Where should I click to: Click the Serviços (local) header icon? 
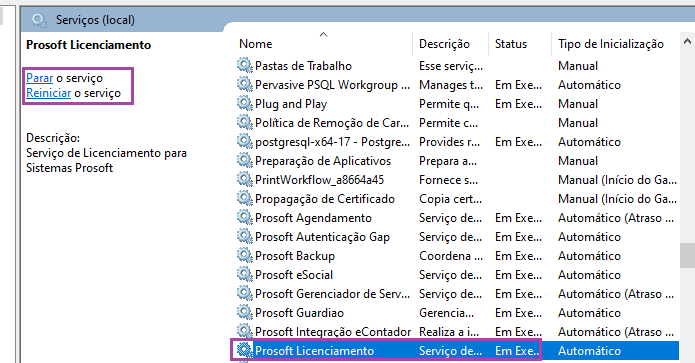(39, 20)
